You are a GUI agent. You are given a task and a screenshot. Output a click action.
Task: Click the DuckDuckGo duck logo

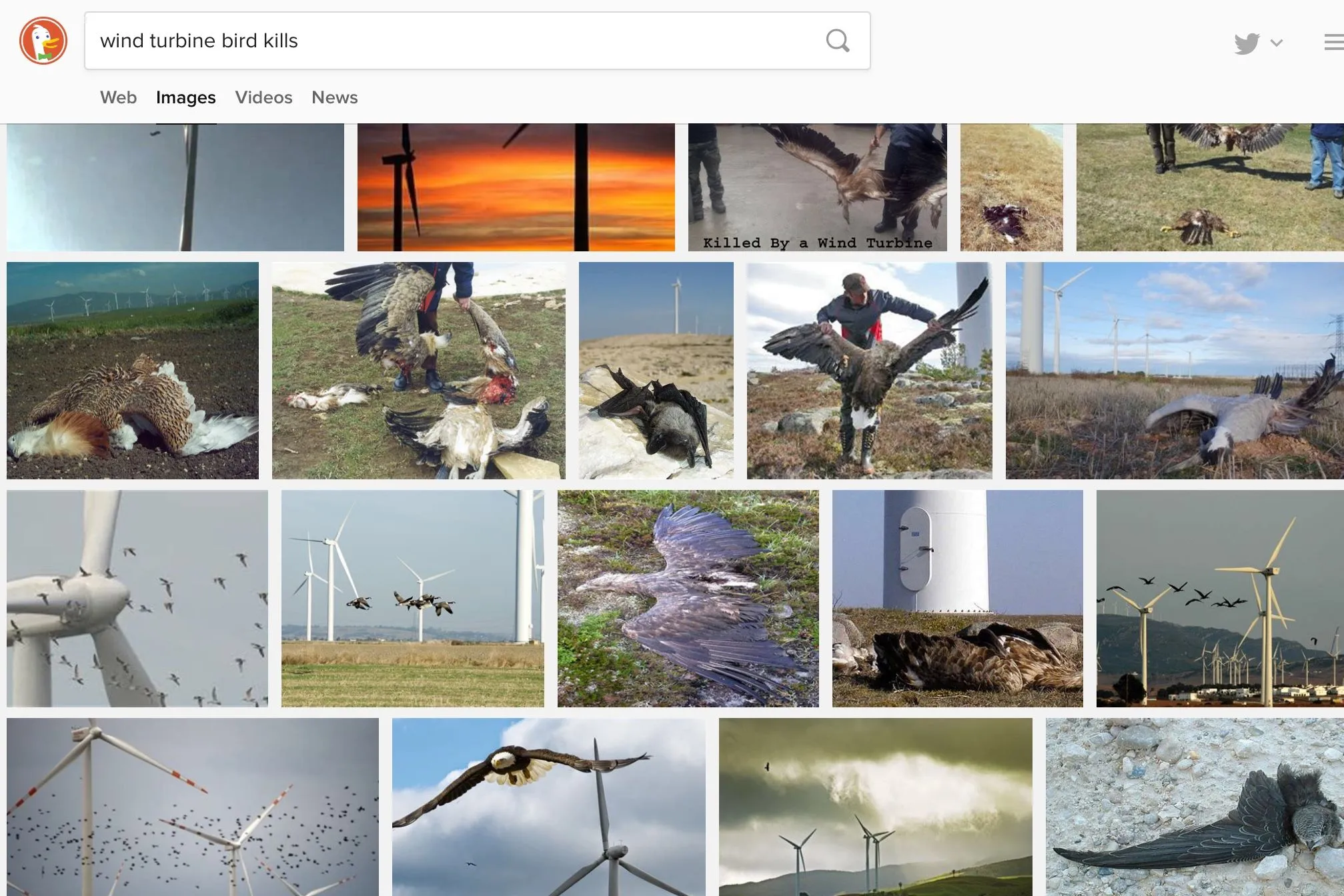coord(43,41)
